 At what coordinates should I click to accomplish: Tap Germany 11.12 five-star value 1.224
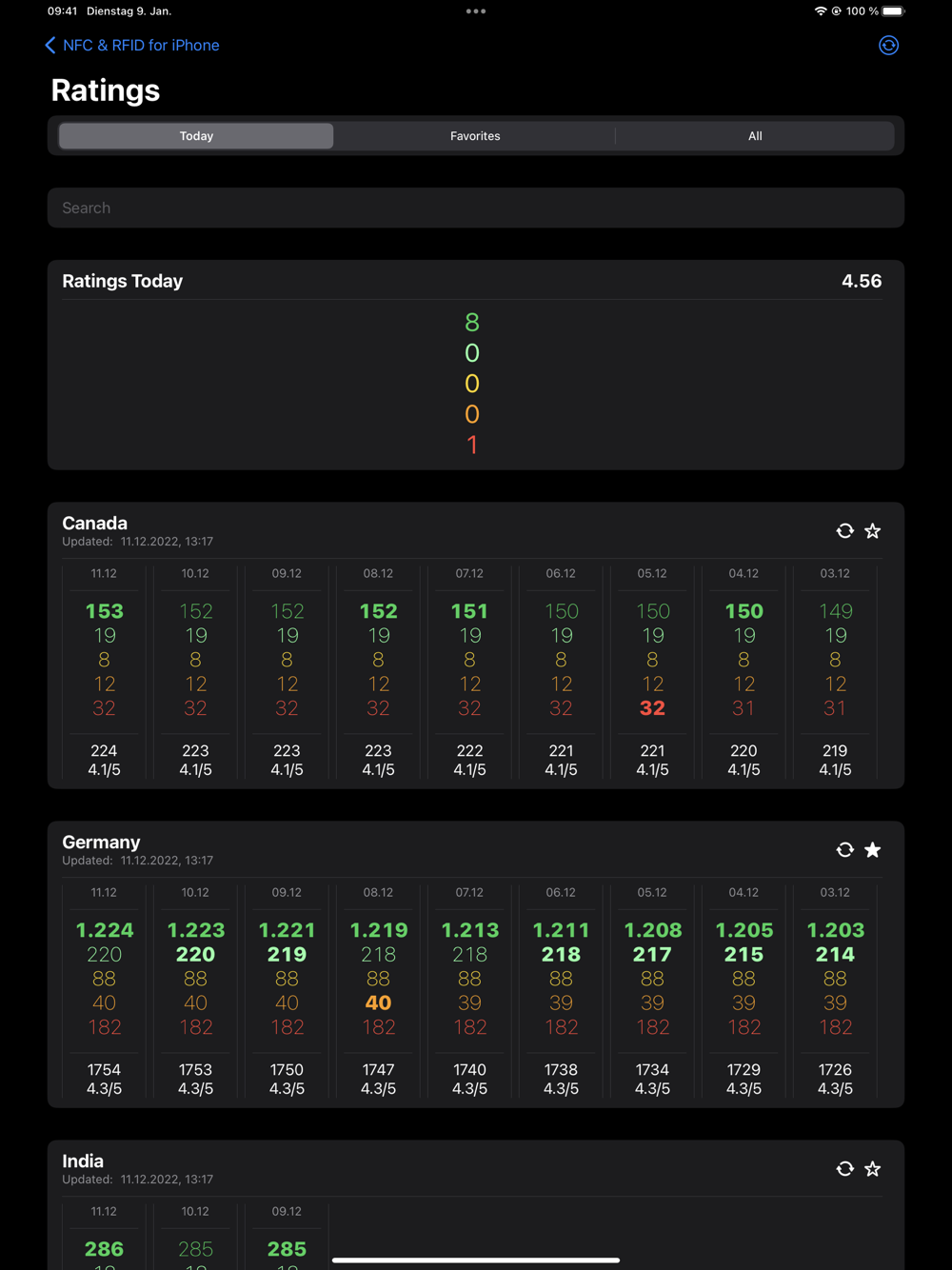point(104,930)
